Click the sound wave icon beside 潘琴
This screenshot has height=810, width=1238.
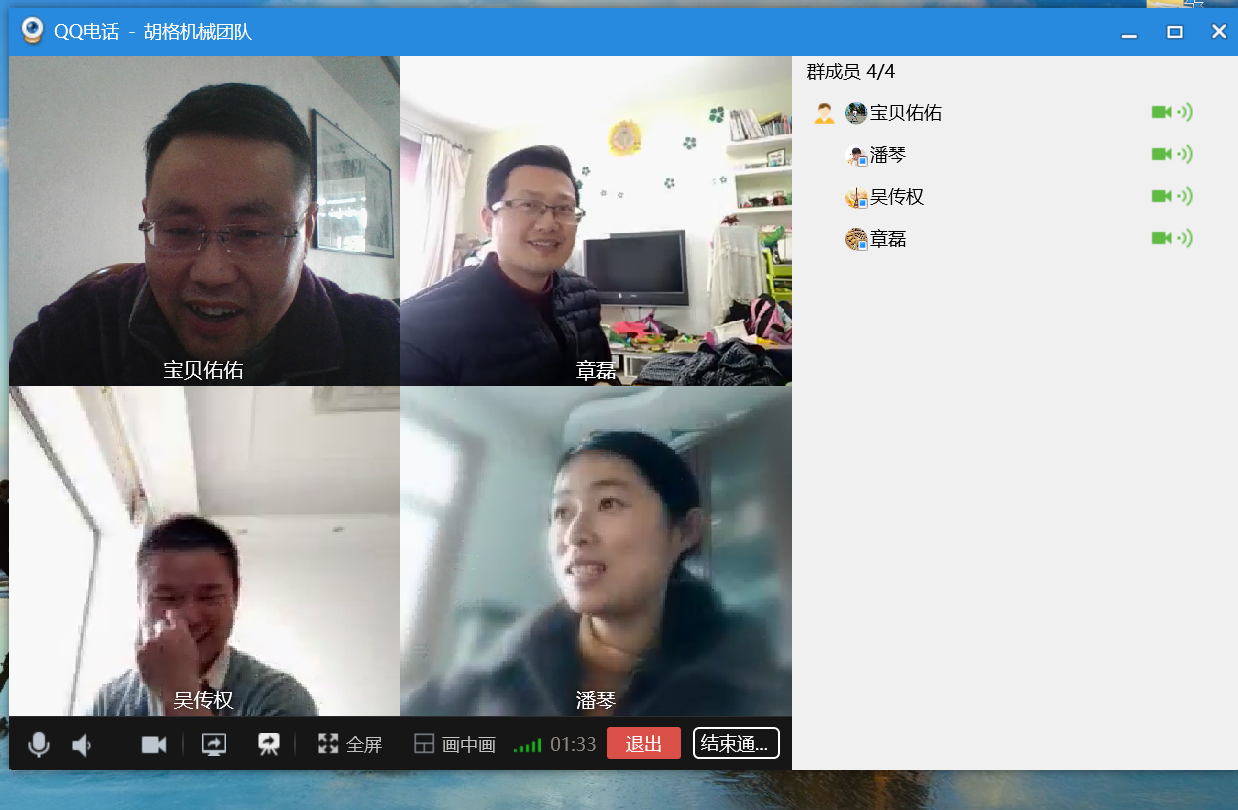(x=1185, y=154)
